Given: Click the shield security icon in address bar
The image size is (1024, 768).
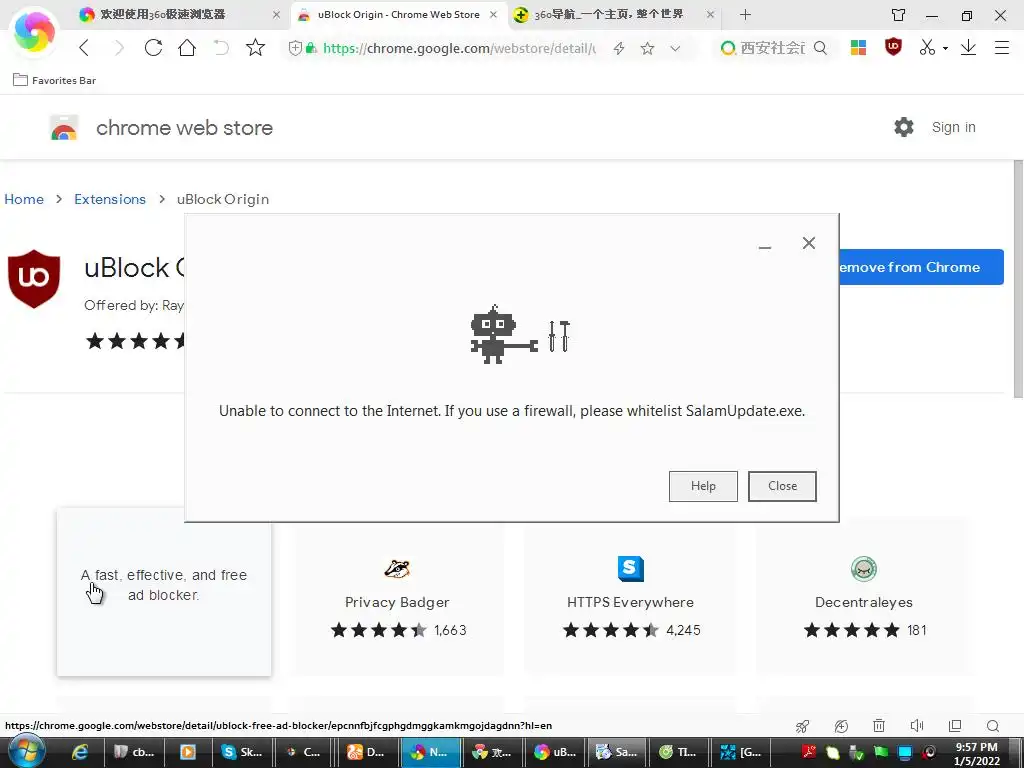Looking at the screenshot, I should (x=295, y=48).
